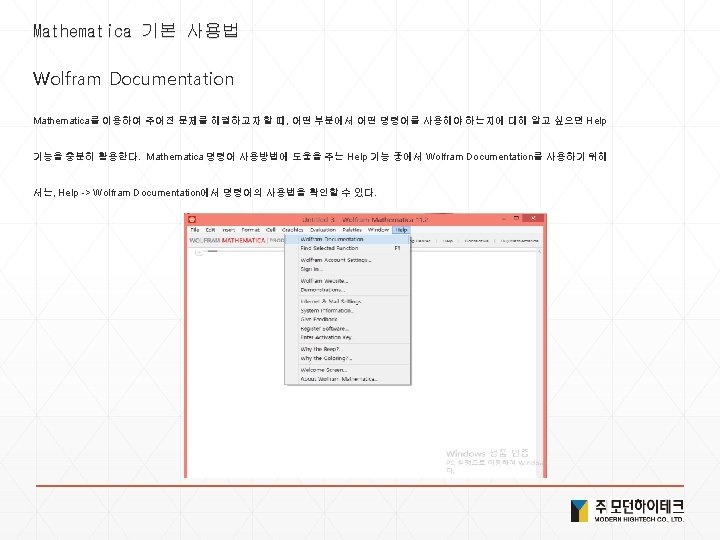Select System Information menu entry
The width and height of the screenshot is (720, 540).
(348, 311)
